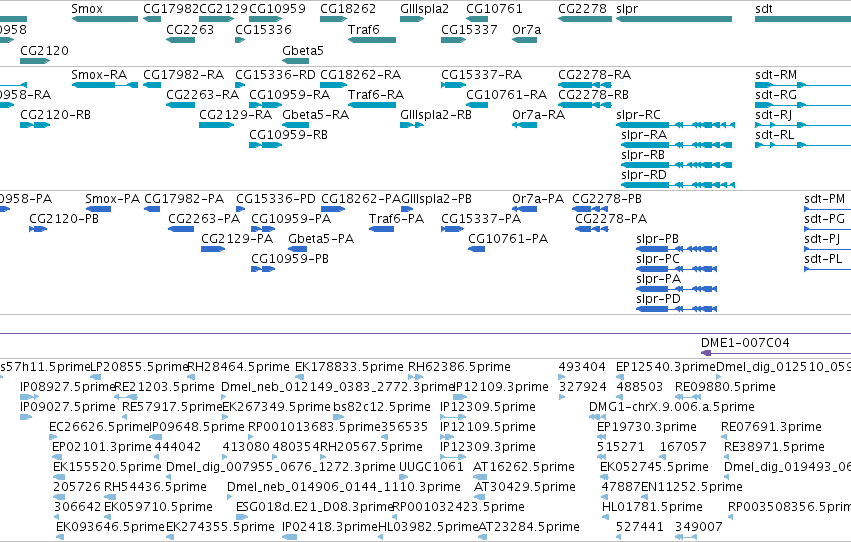This screenshot has width=851, height=542.
Task: Select the slpr gene feature
Action: pos(674,19)
